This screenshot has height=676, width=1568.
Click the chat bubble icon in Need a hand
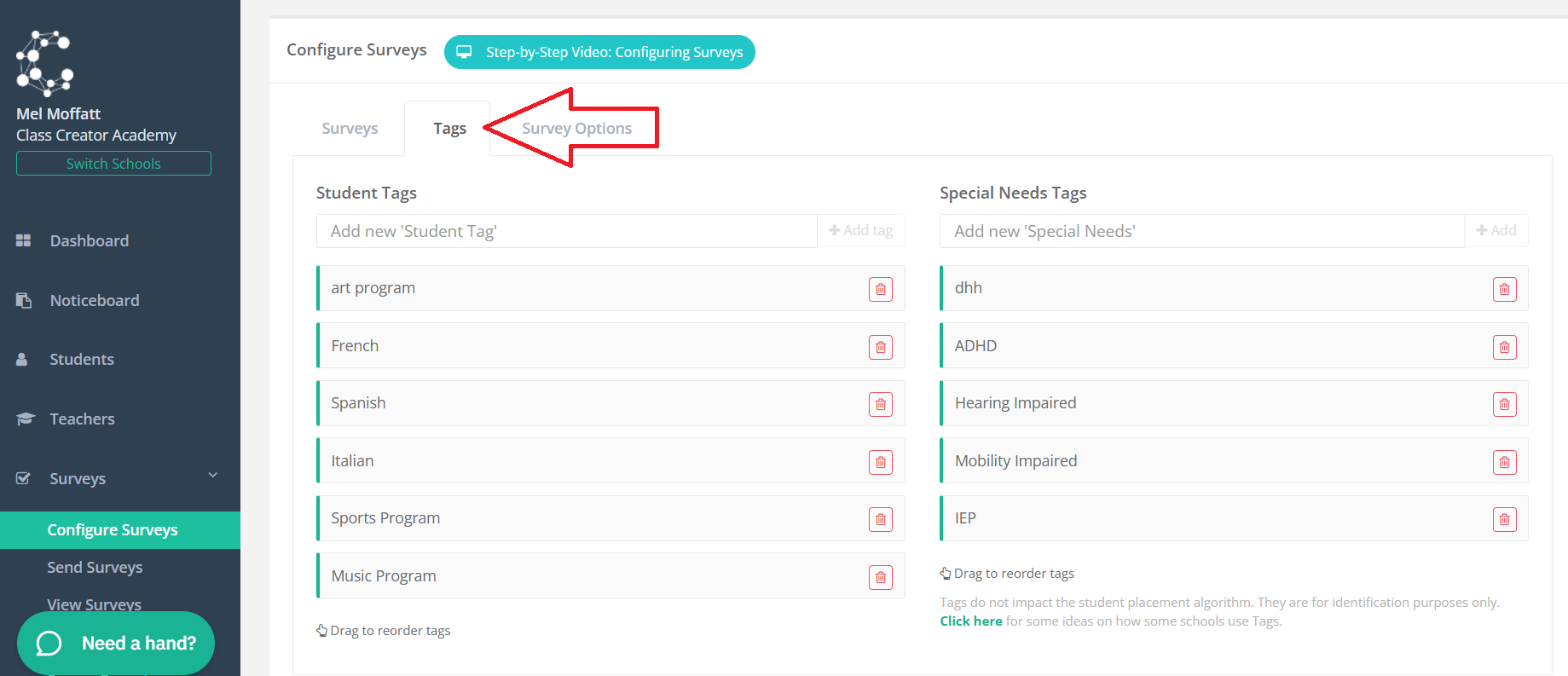pos(49,643)
